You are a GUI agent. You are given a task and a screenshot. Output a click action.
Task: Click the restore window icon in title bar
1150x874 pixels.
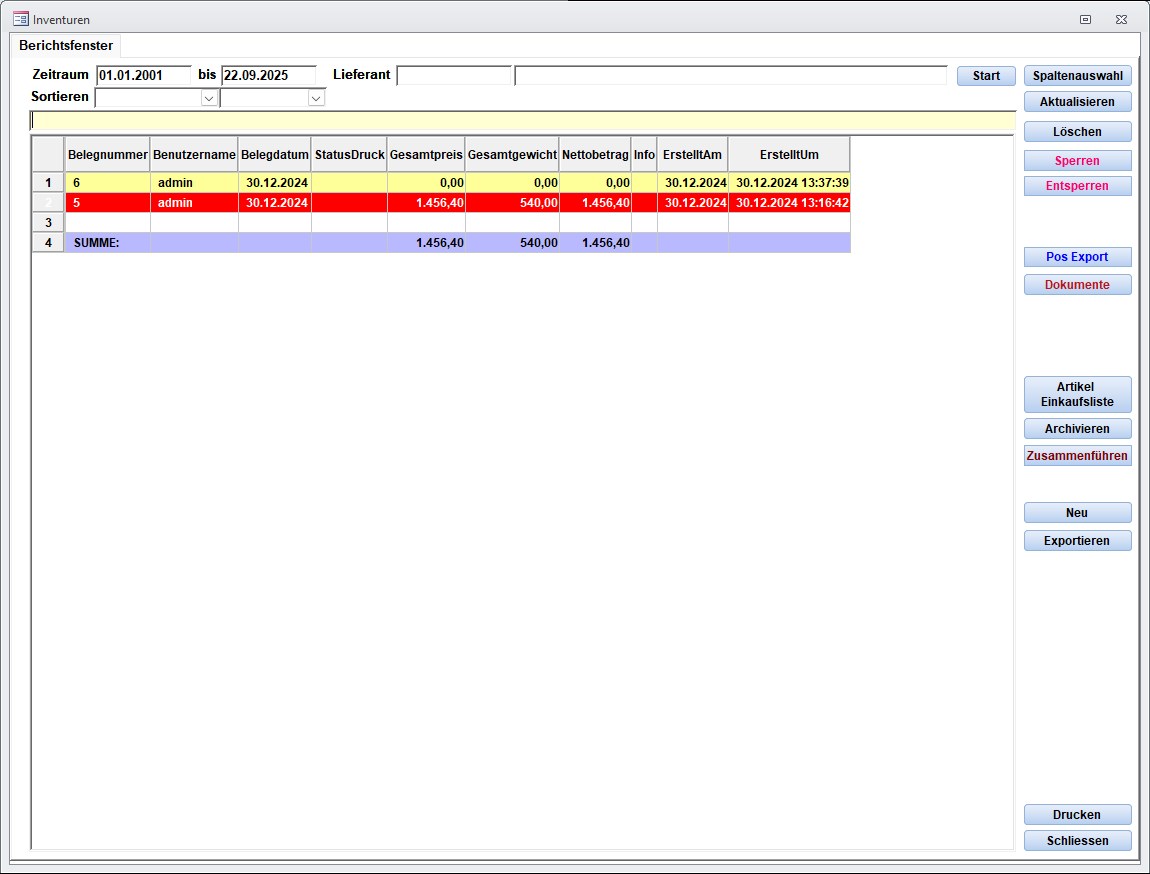tap(1085, 19)
